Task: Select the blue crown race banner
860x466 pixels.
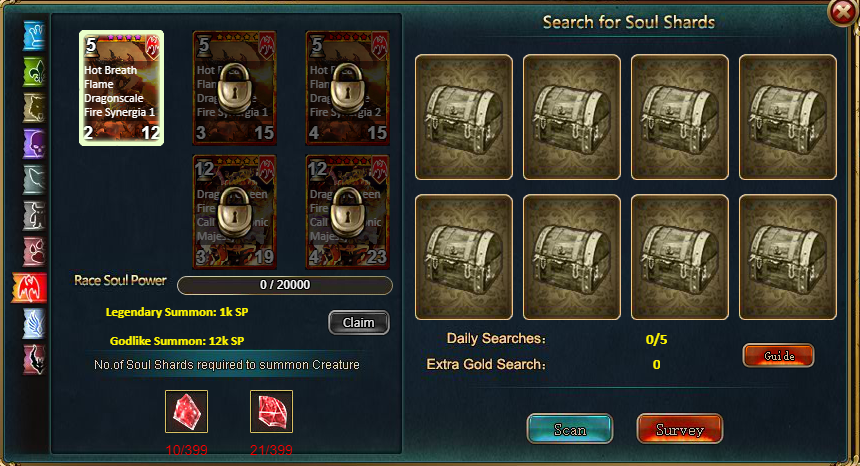Action: click(x=34, y=36)
